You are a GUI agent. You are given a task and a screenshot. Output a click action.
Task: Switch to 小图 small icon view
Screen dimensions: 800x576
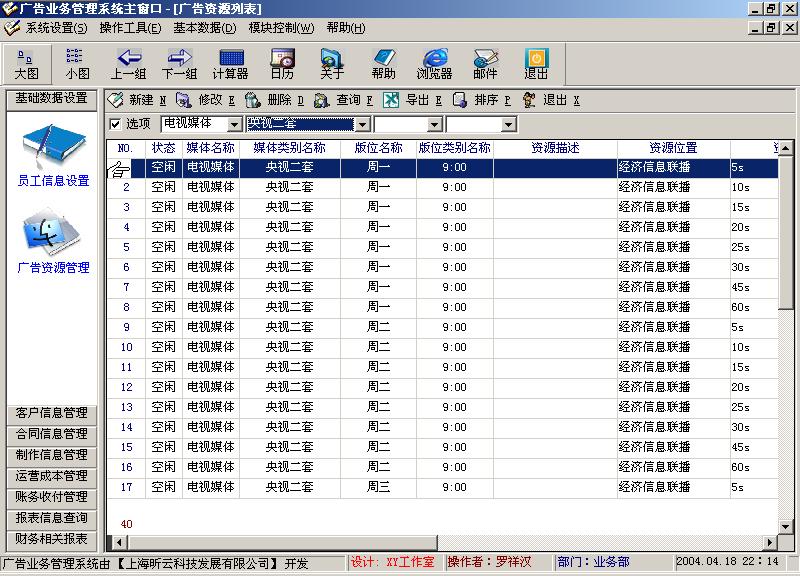(x=77, y=63)
